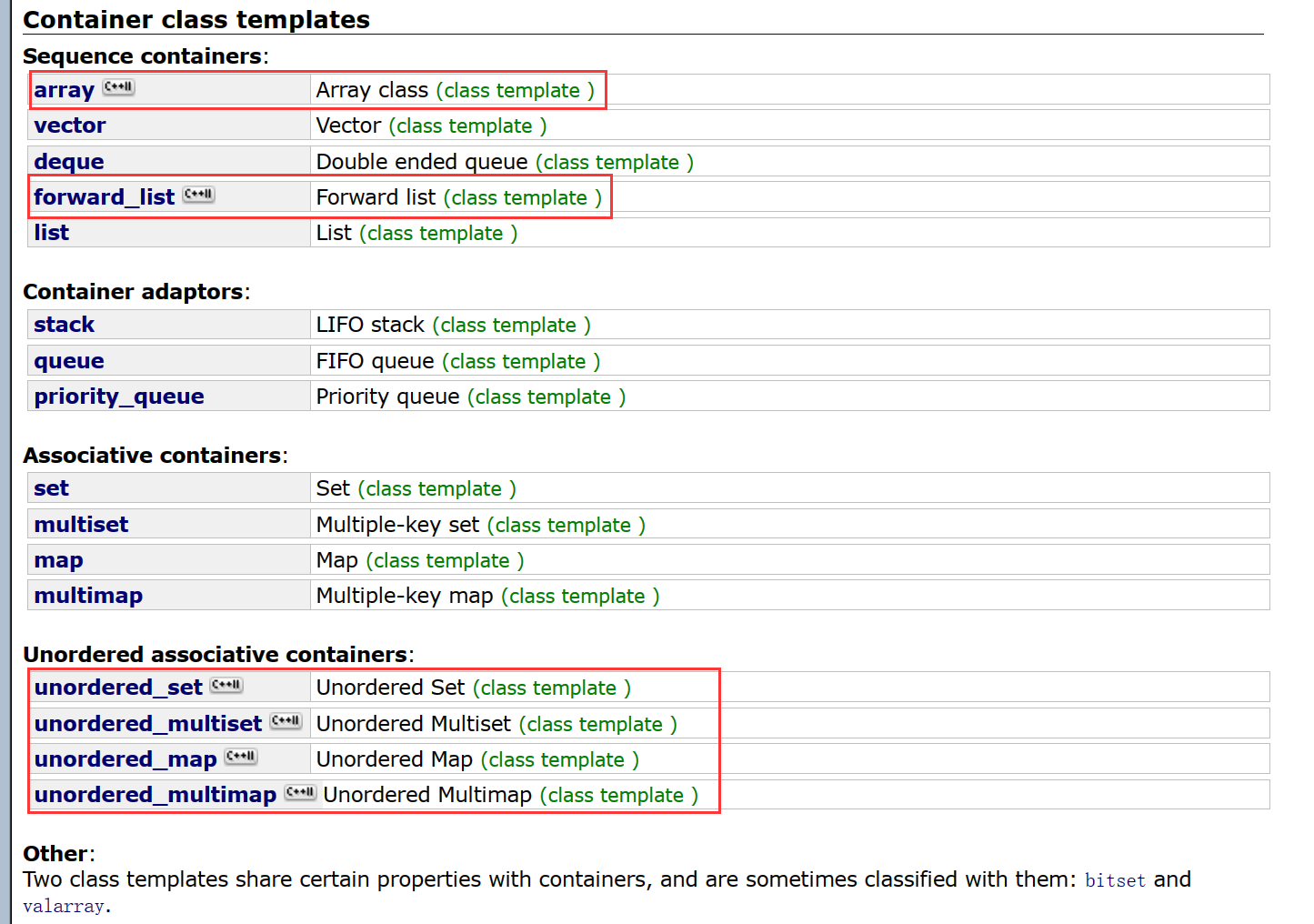Click the C++11 badge beside forward_list

(198, 195)
